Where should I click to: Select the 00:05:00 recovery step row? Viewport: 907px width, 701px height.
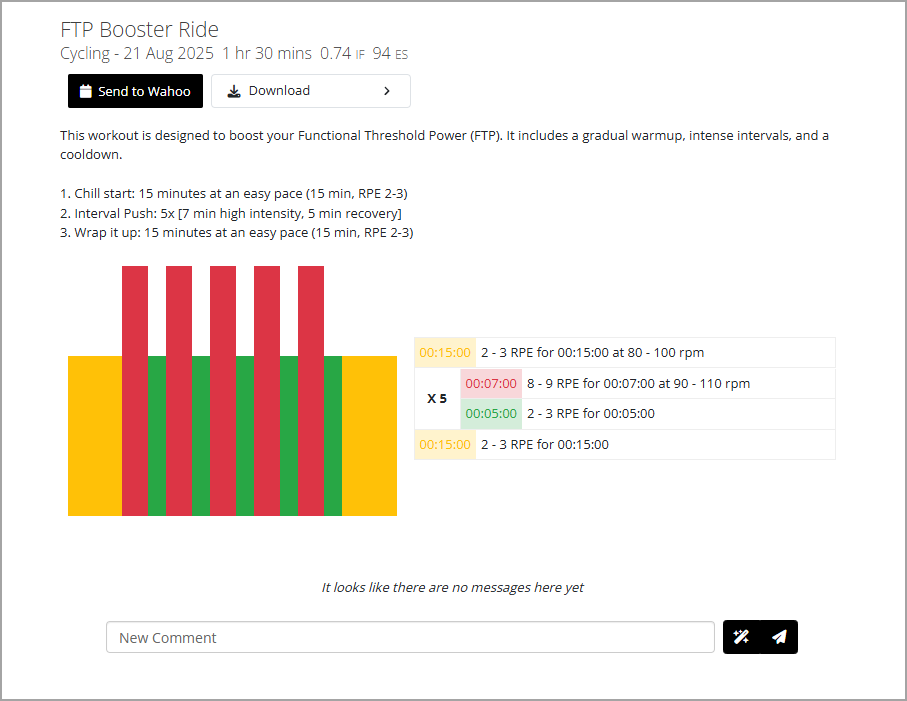(x=648, y=414)
